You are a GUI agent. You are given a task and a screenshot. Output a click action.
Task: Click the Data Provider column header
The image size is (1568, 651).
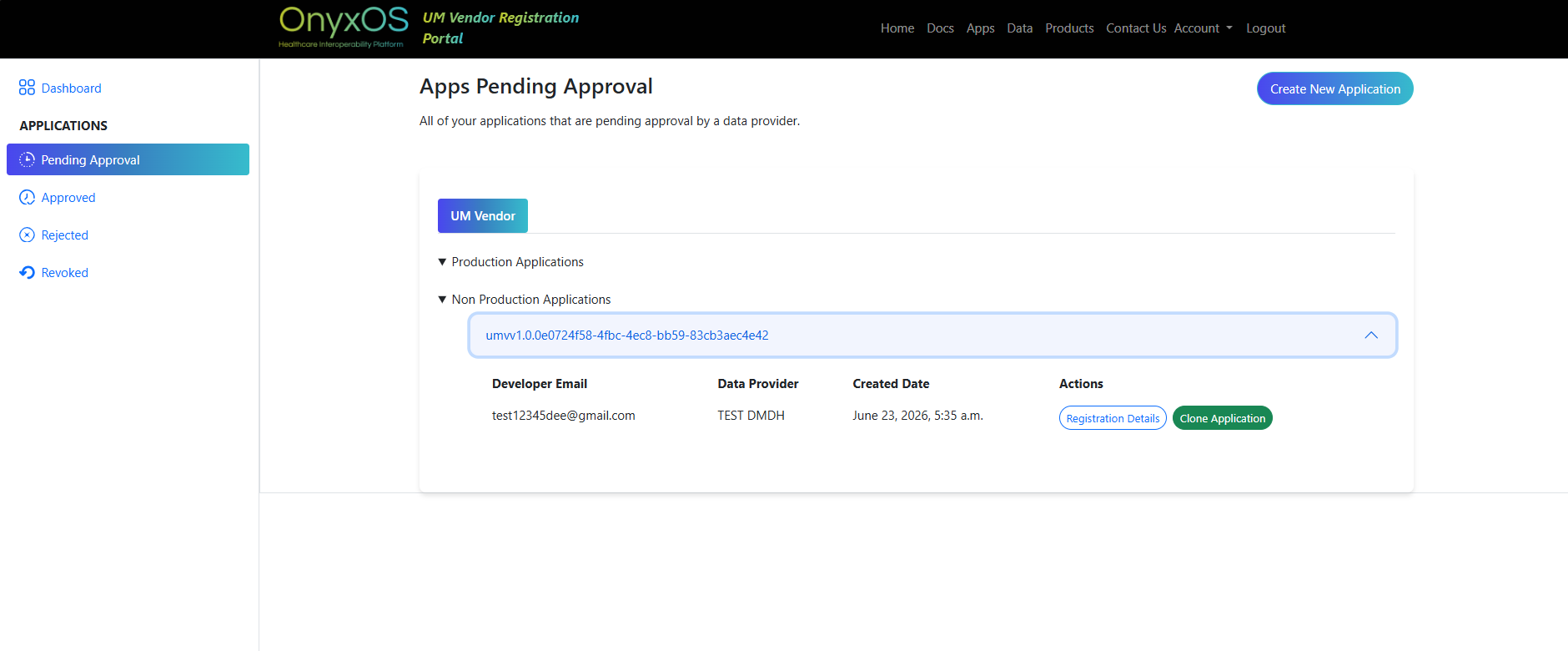click(758, 384)
